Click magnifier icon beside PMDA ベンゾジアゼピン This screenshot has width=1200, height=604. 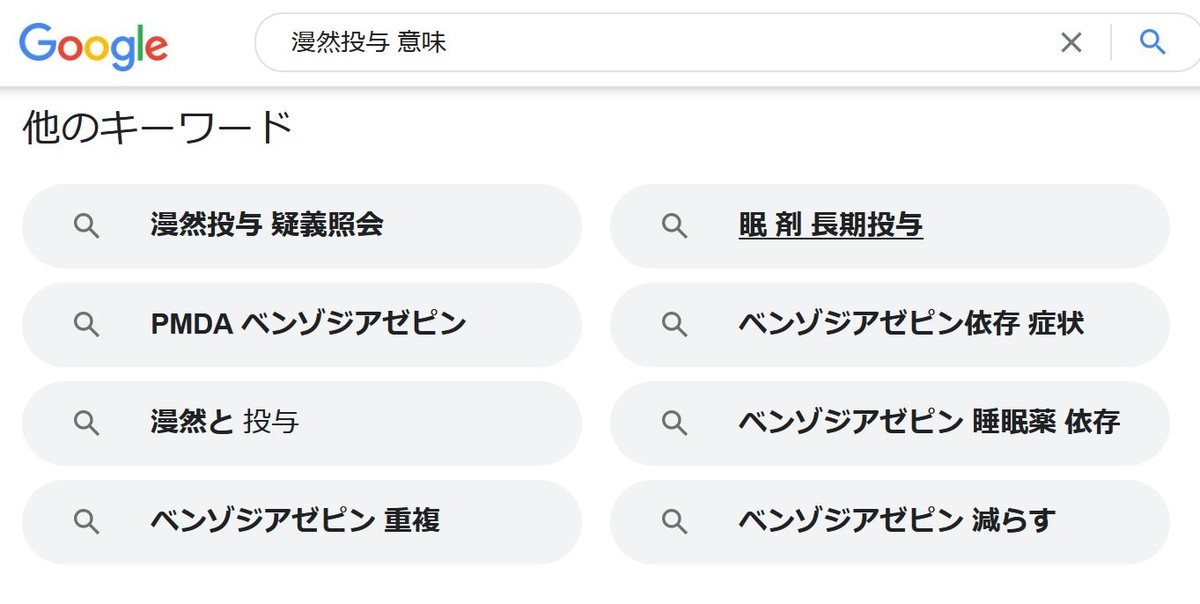pyautogui.click(x=87, y=324)
